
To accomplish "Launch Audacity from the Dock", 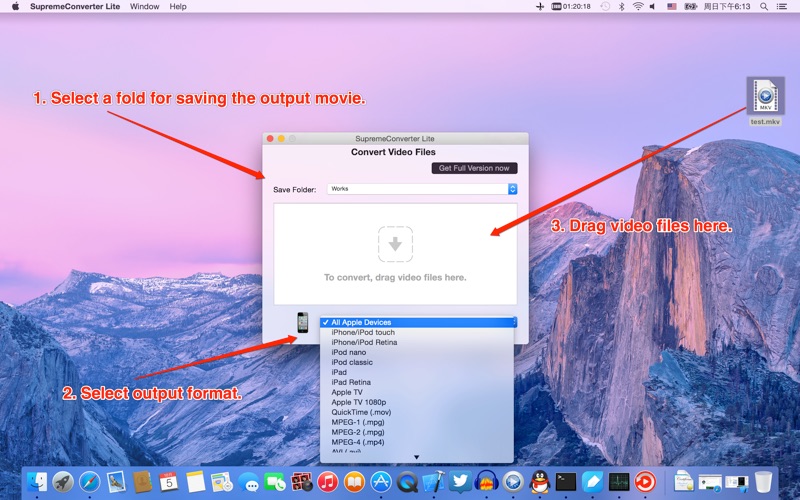I will (486, 482).
